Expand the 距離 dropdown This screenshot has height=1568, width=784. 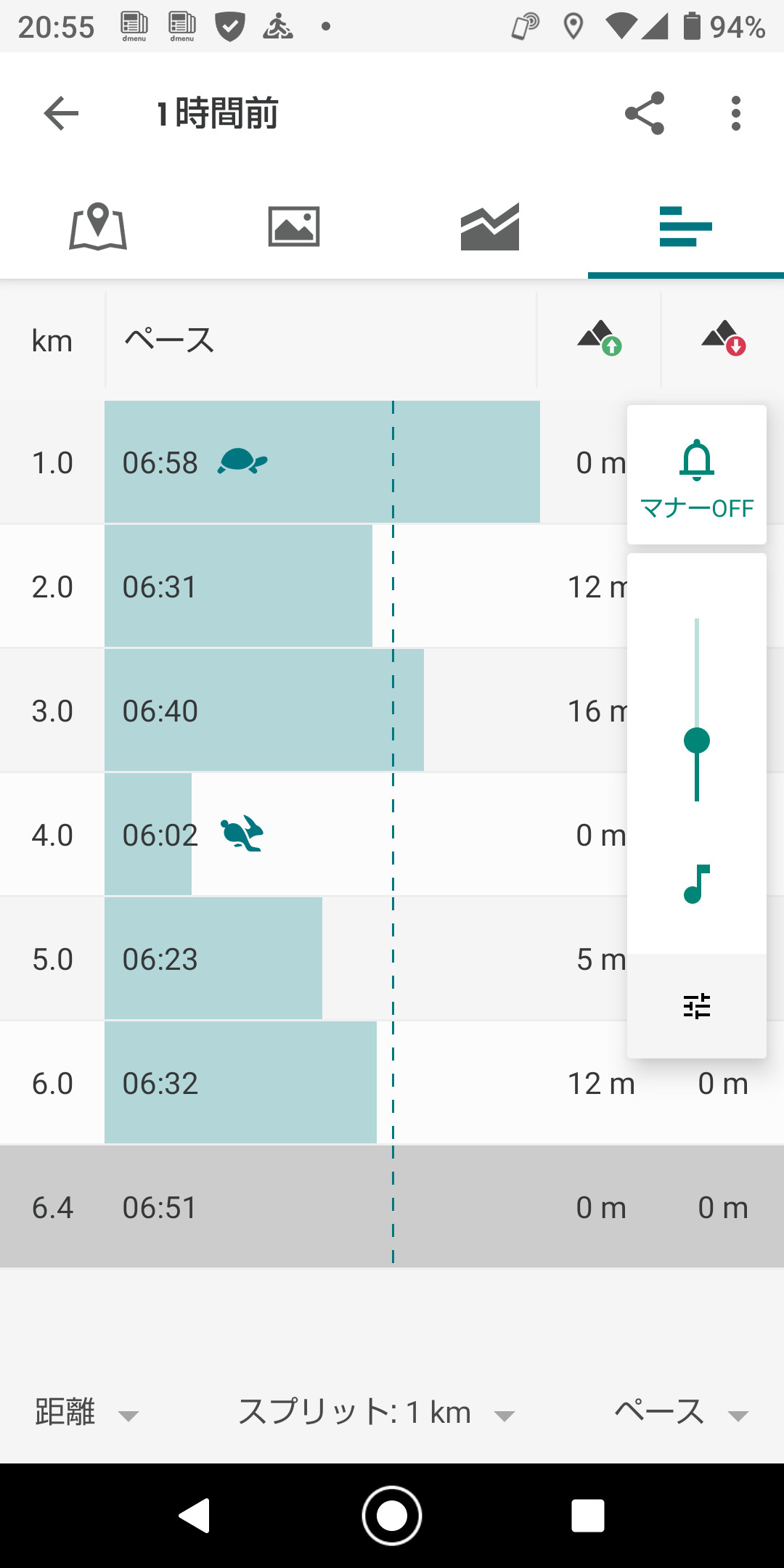coord(86,1413)
